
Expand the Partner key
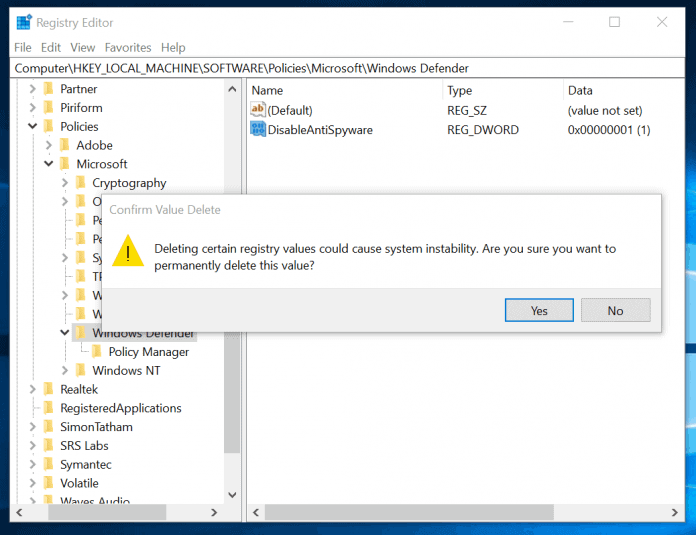point(32,89)
